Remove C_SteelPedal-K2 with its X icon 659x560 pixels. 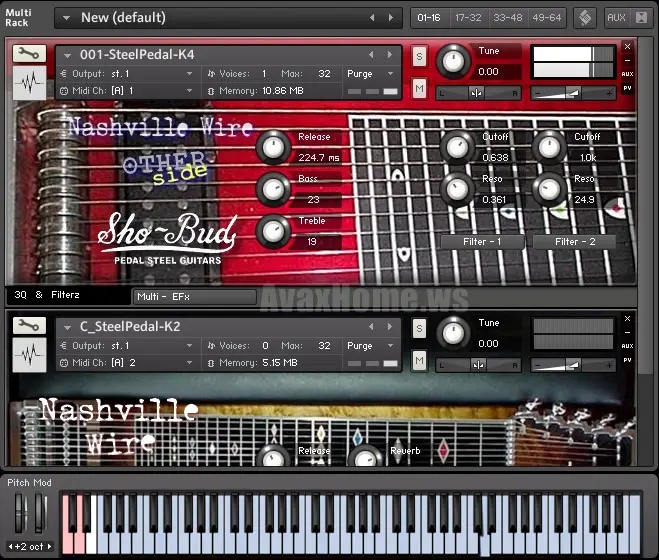tap(627, 319)
